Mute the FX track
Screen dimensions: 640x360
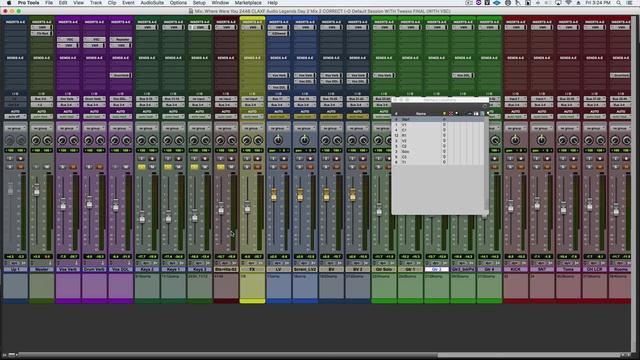tap(258, 167)
